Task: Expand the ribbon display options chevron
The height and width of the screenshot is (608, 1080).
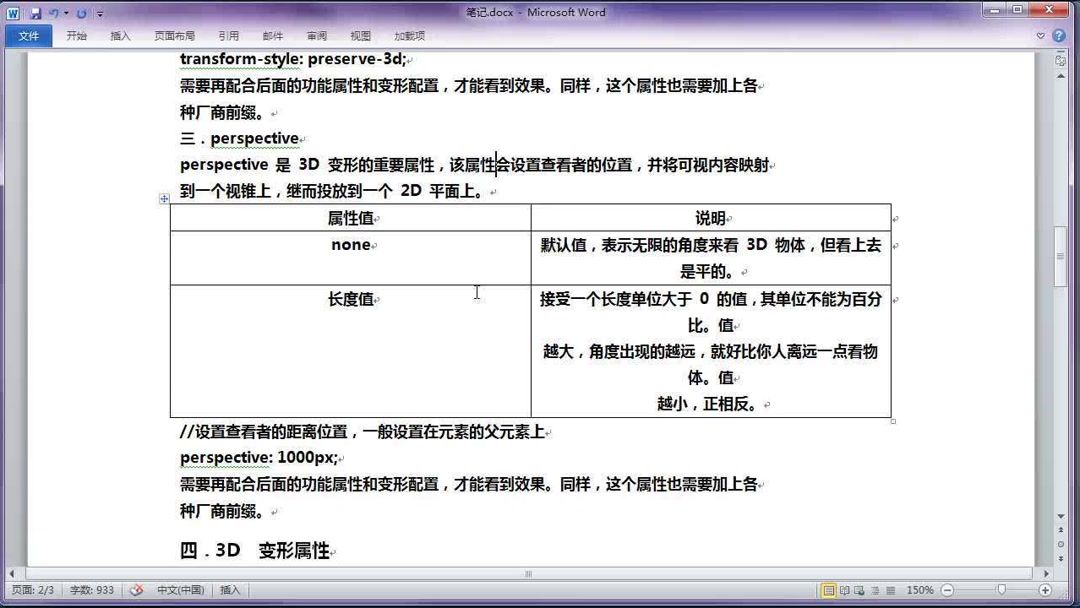Action: click(1040, 34)
